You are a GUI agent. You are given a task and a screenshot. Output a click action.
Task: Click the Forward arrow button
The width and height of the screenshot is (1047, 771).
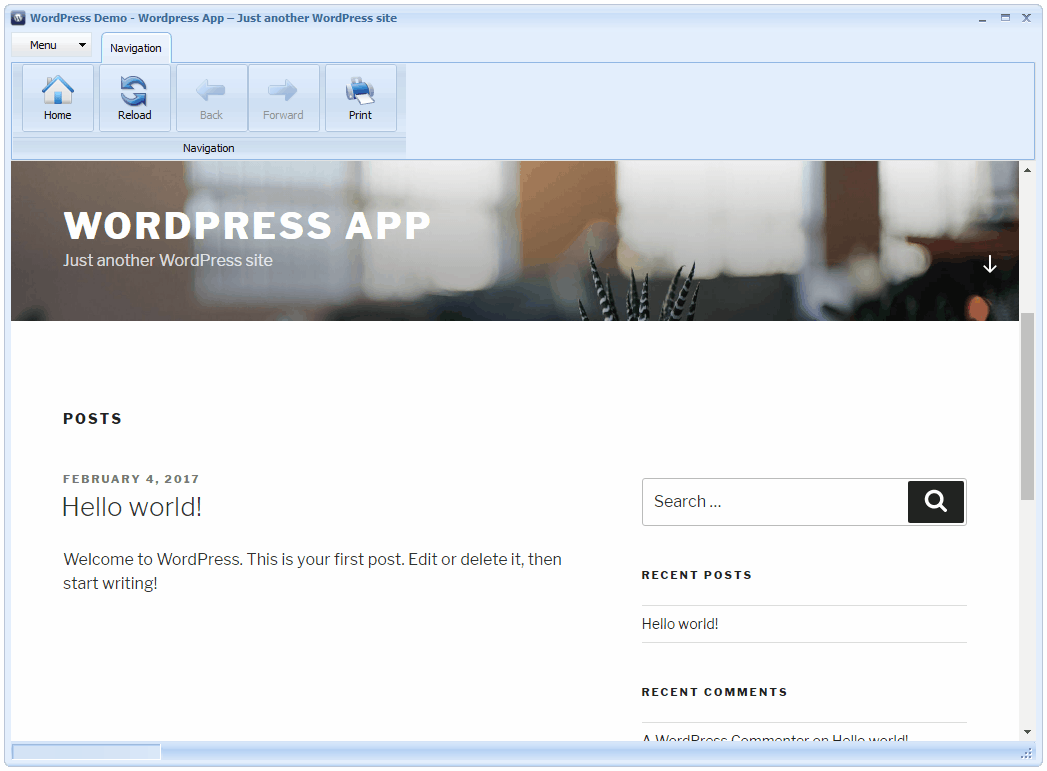[x=283, y=98]
